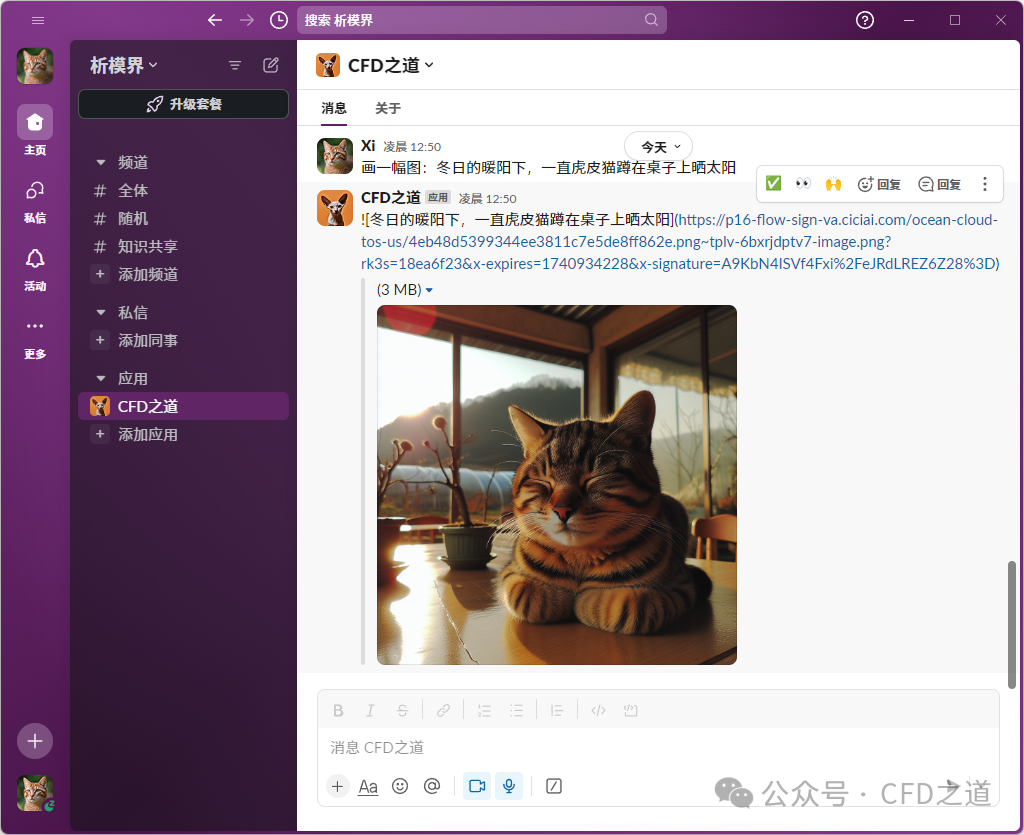Open the CFD之道 header dropdown
Screen dimensions: 1024x835
coord(391,65)
